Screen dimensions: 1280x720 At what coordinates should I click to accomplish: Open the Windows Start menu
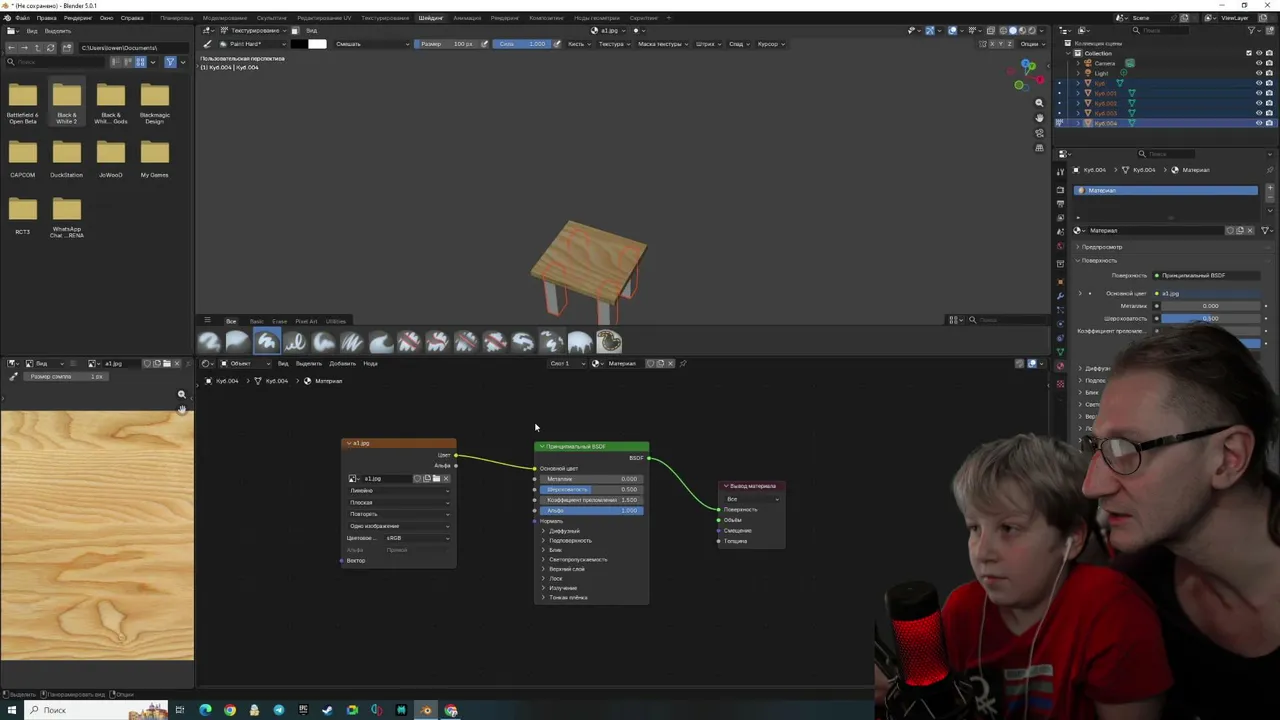click(12, 710)
